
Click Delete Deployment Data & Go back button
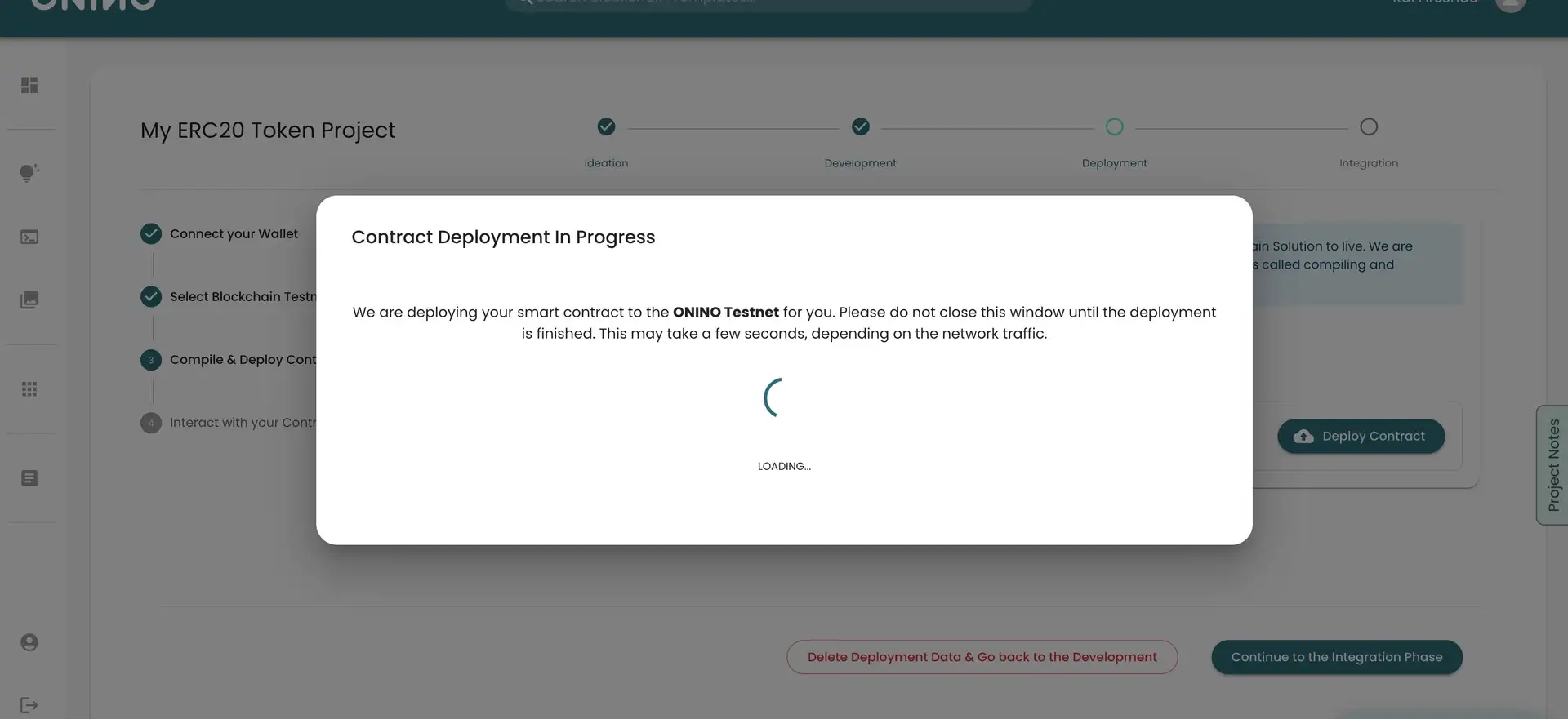pyautogui.click(x=982, y=657)
